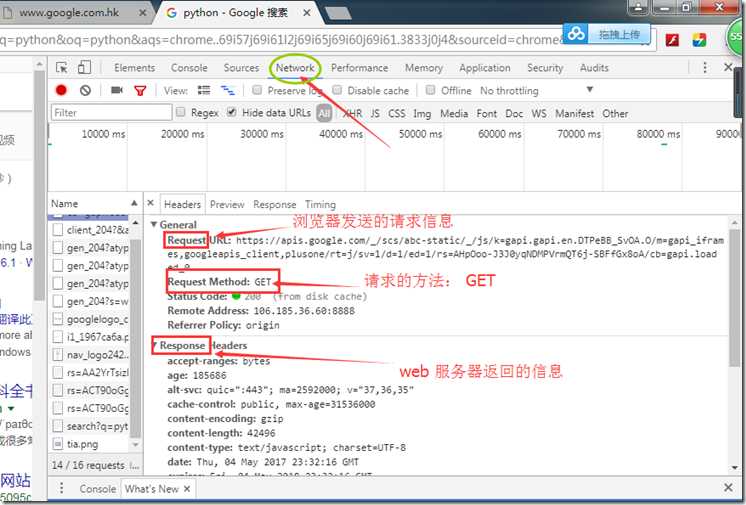This screenshot has height=505, width=746.
Task: Switch to waterfall overview view icon
Action: click(x=227, y=90)
